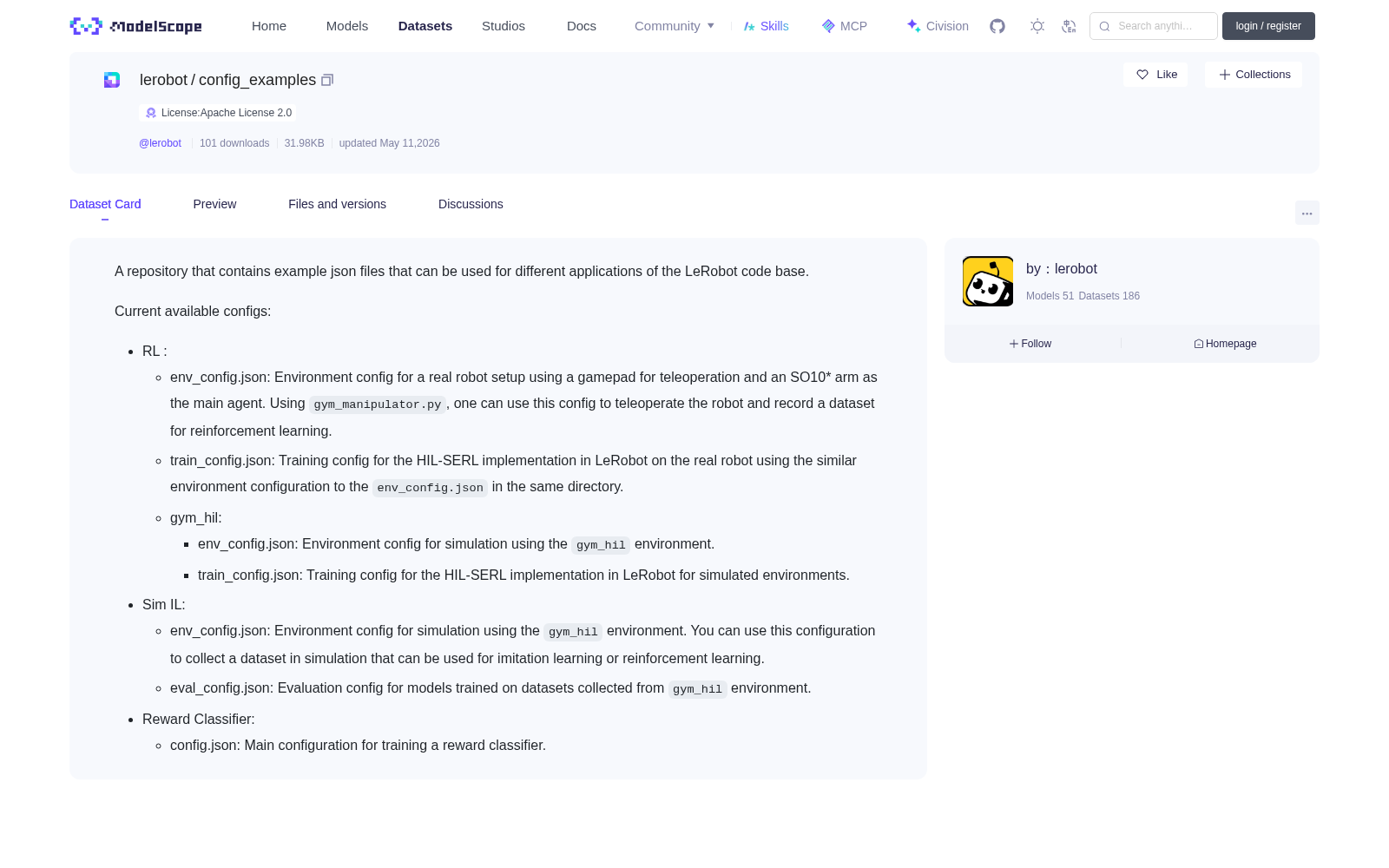Click the Civision star icon

tap(914, 26)
